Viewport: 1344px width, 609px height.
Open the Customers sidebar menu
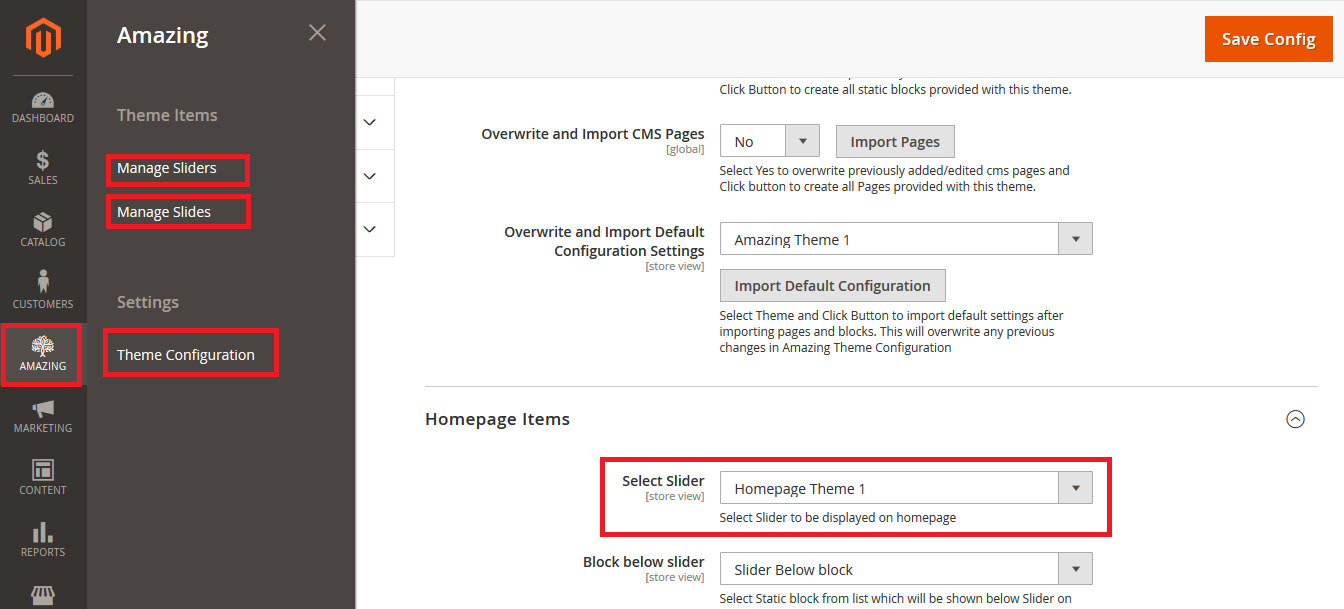[43, 292]
